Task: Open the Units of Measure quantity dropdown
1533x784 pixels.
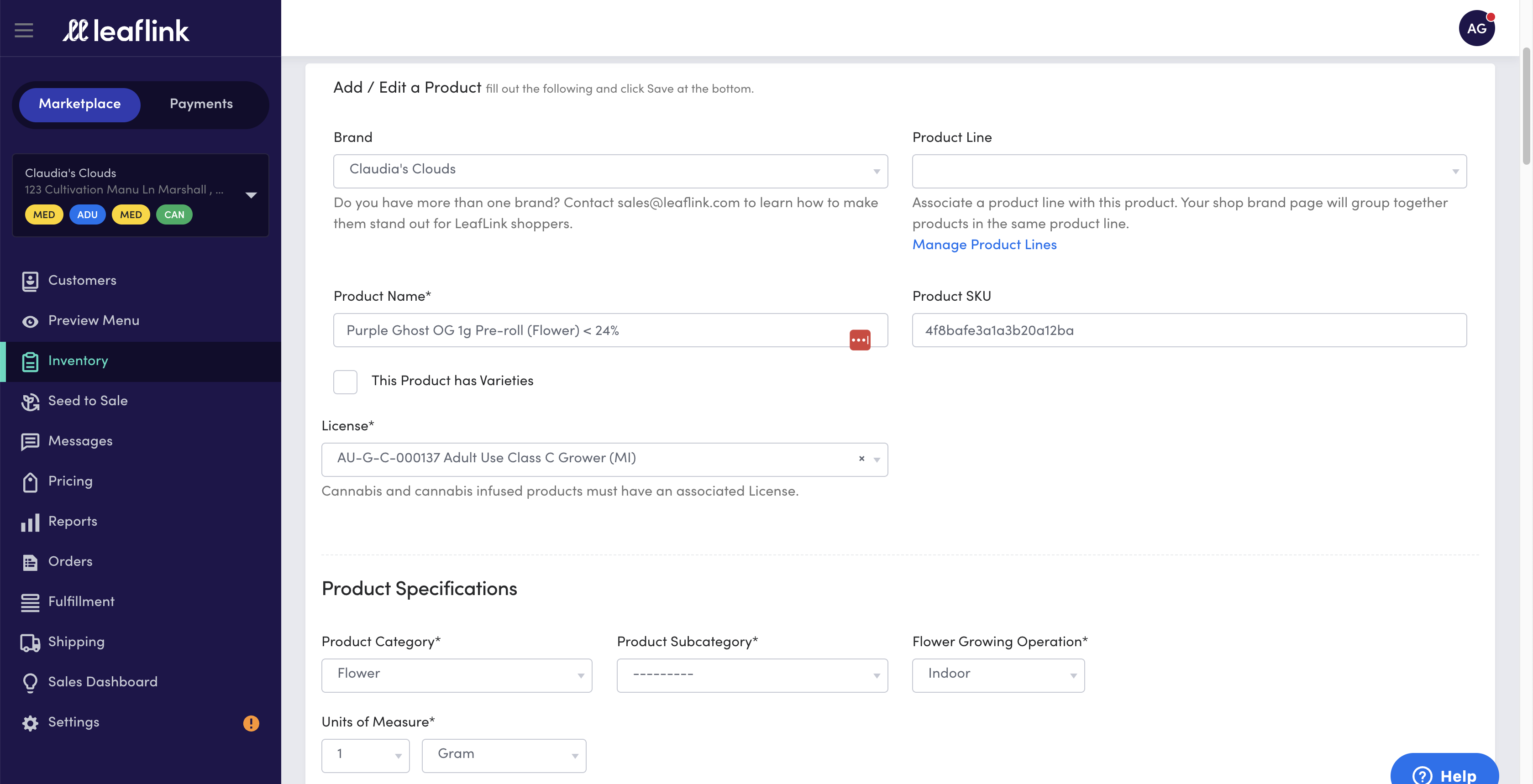Action: [365, 755]
